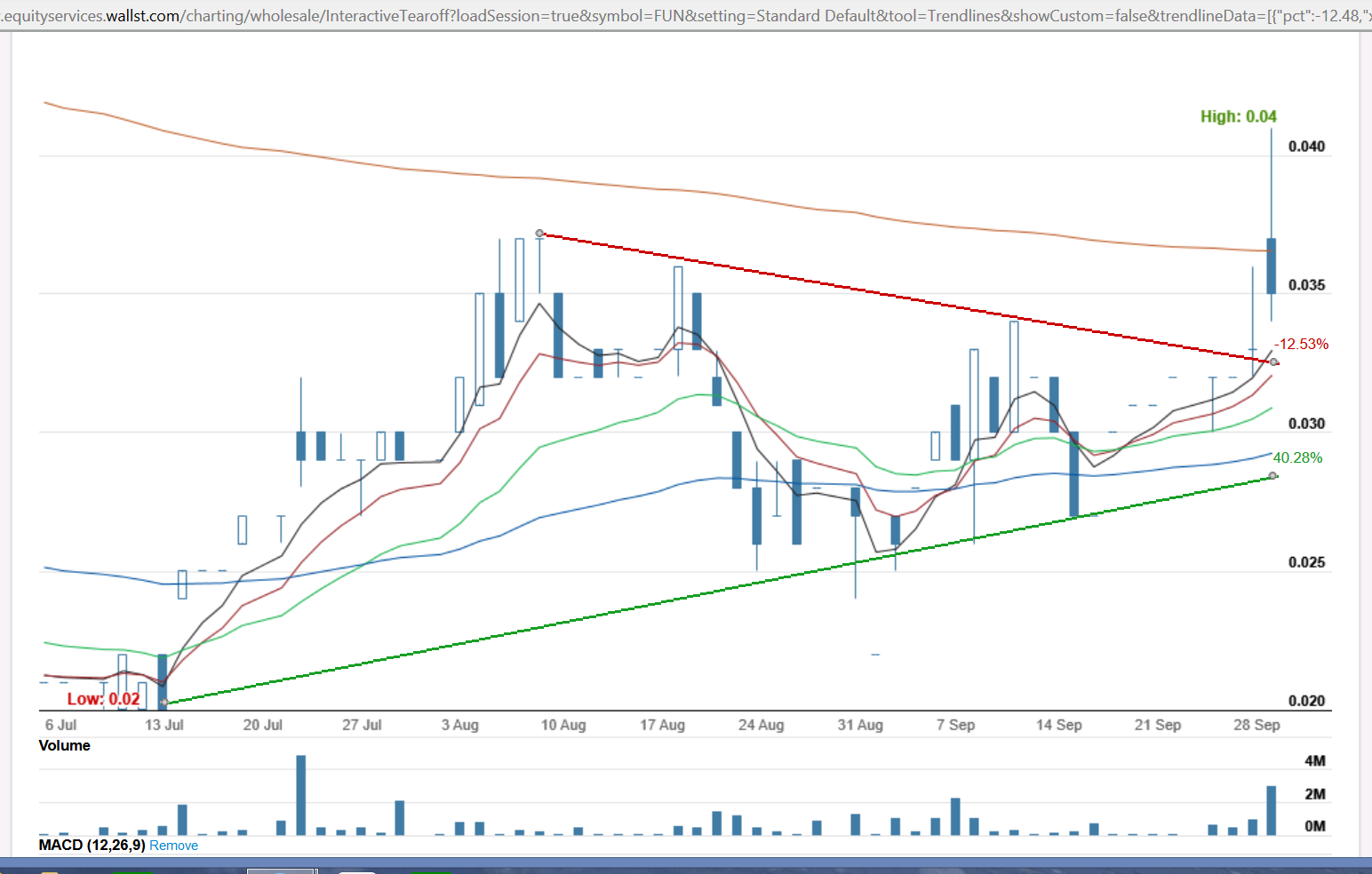Image resolution: width=1372 pixels, height=874 pixels.
Task: Click the 4M volume axis label
Action: coord(1315,761)
